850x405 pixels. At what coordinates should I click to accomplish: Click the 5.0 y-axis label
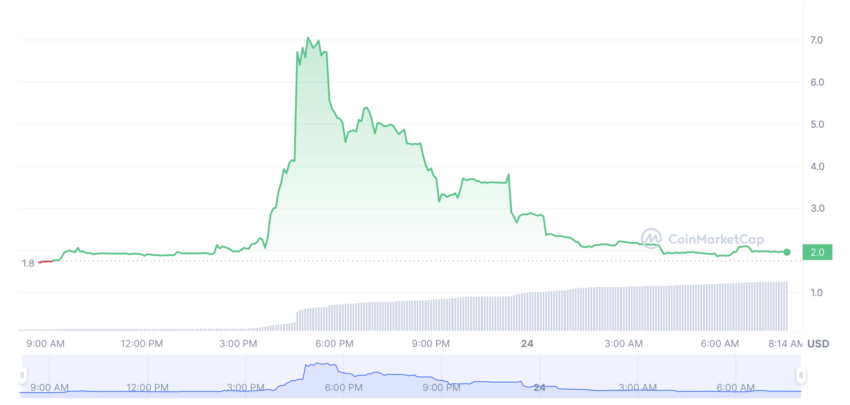click(816, 125)
